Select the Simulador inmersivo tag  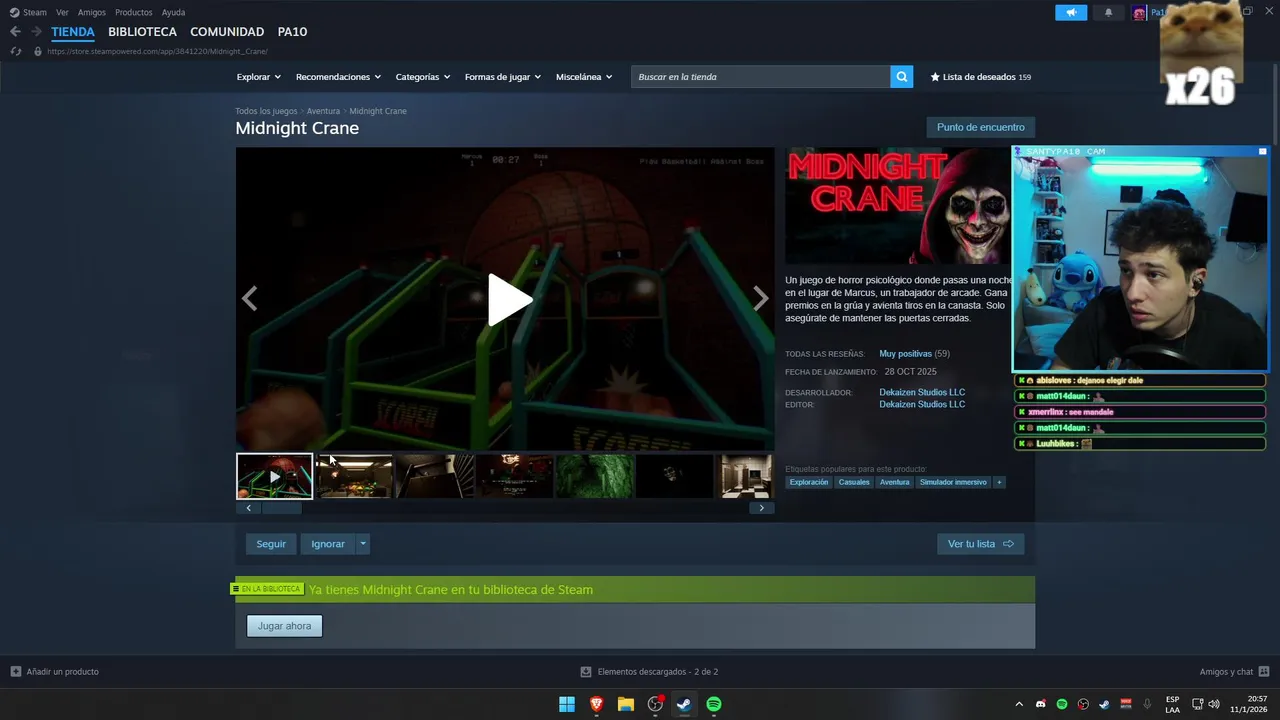tap(953, 482)
